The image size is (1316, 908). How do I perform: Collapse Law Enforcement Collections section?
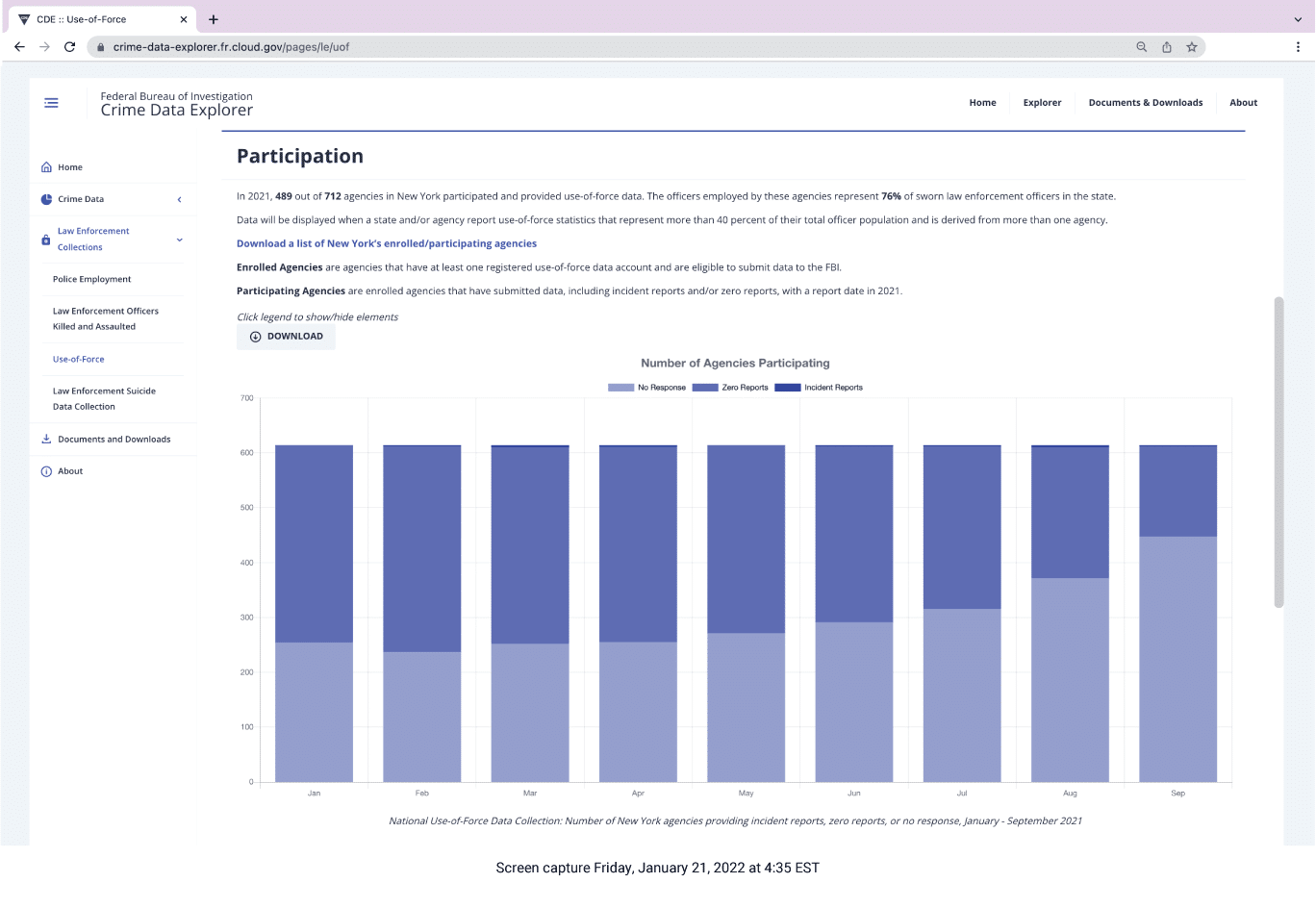pyautogui.click(x=179, y=240)
